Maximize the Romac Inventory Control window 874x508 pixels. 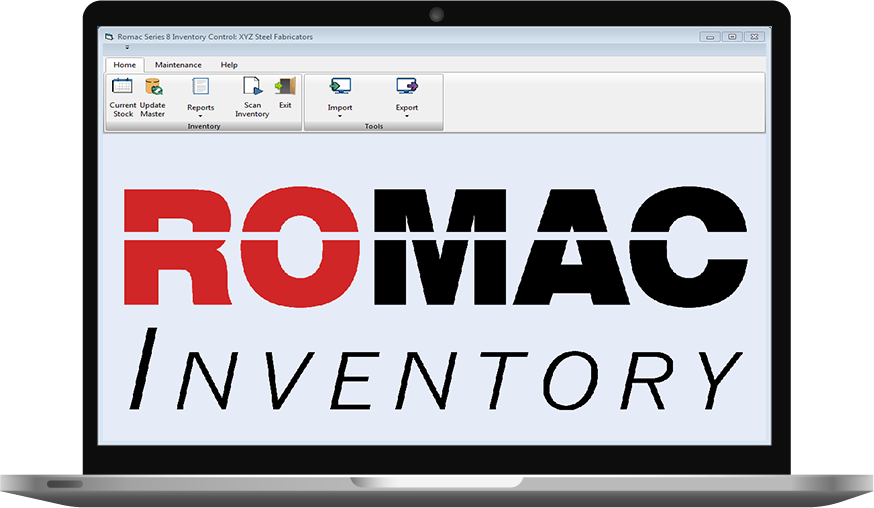click(732, 37)
